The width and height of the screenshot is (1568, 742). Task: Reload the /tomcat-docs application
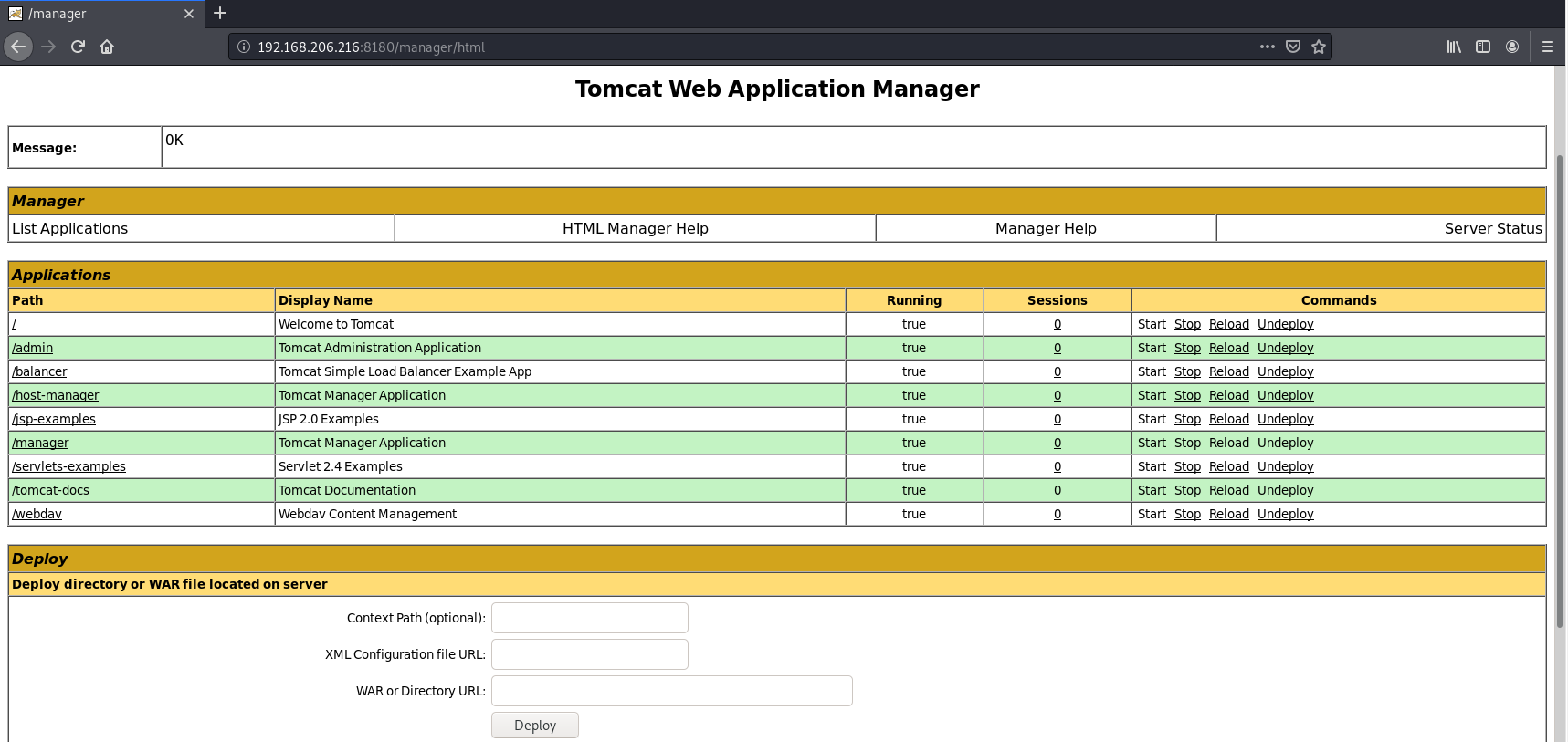(1229, 490)
